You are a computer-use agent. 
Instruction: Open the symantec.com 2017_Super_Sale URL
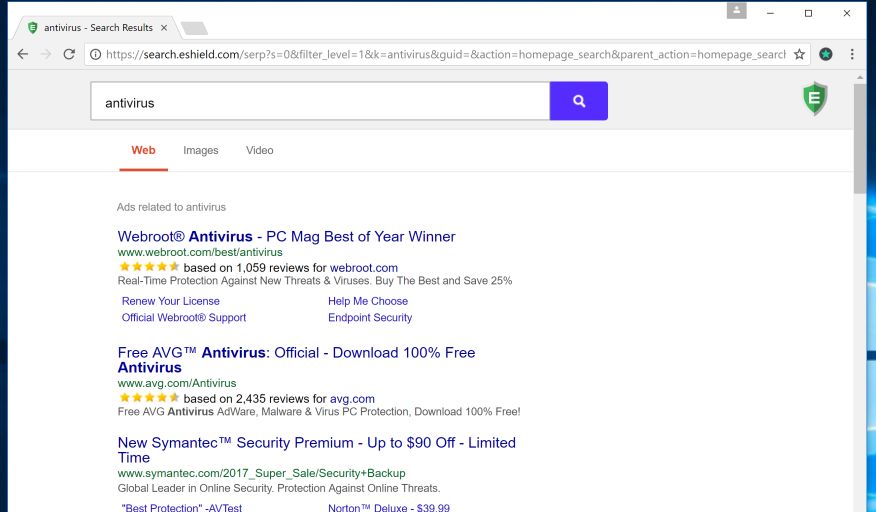[261, 473]
